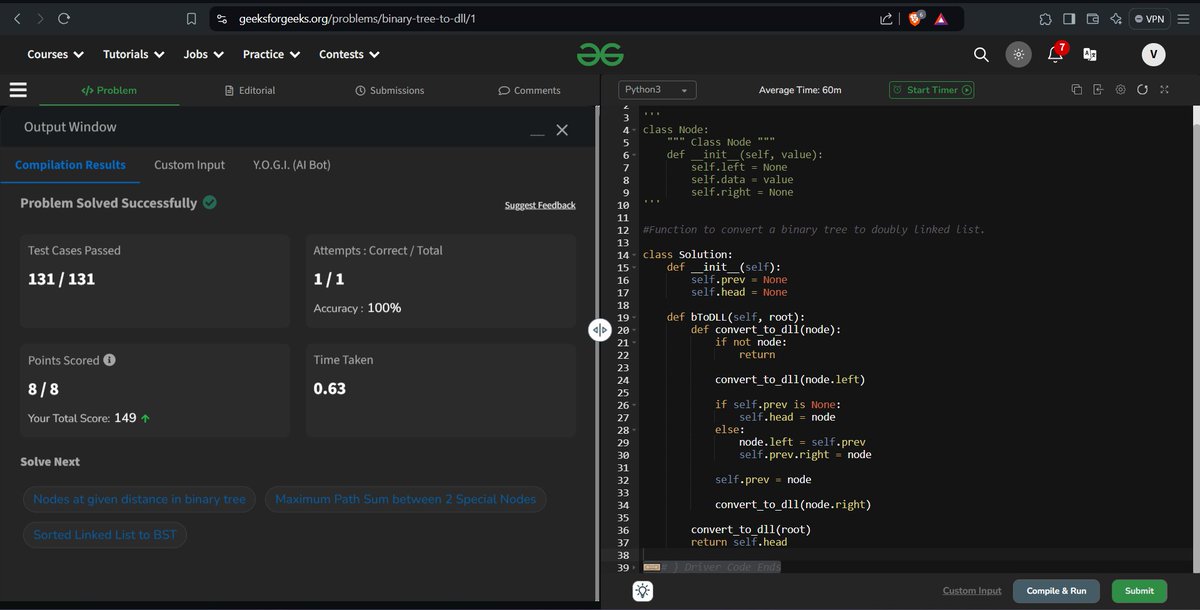This screenshot has width=1200, height=610.
Task: Open Brave Leo AI sparkle icon
Action: pyautogui.click(x=1116, y=19)
